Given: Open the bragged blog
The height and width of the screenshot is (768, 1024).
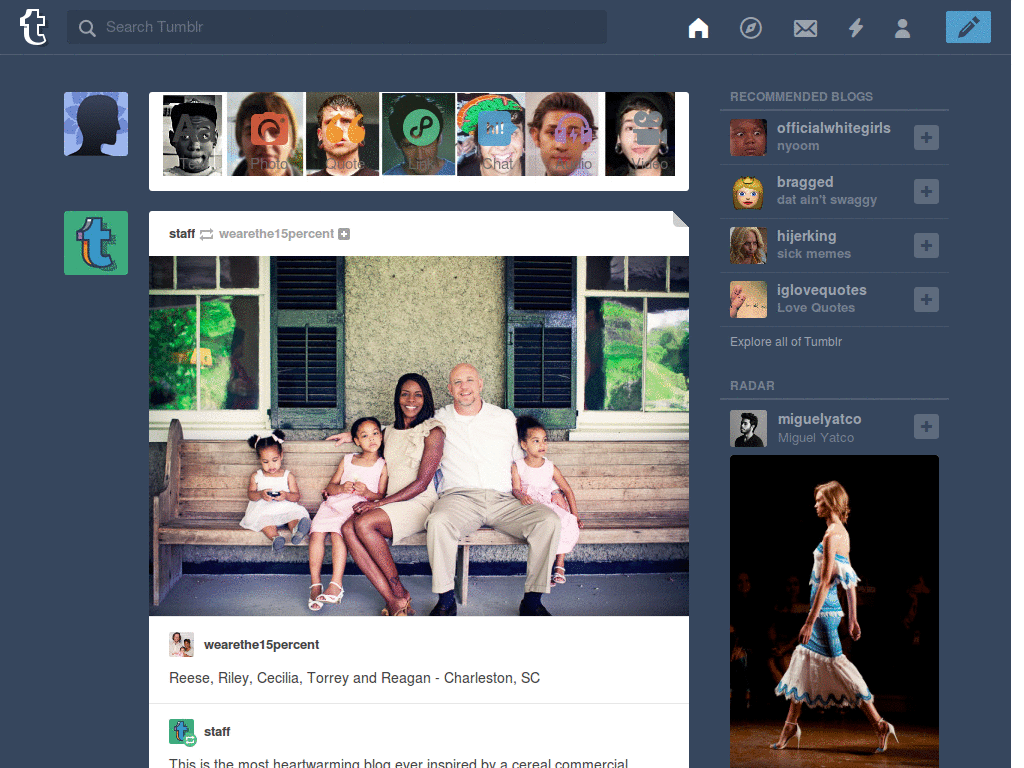Looking at the screenshot, I should pos(805,182).
